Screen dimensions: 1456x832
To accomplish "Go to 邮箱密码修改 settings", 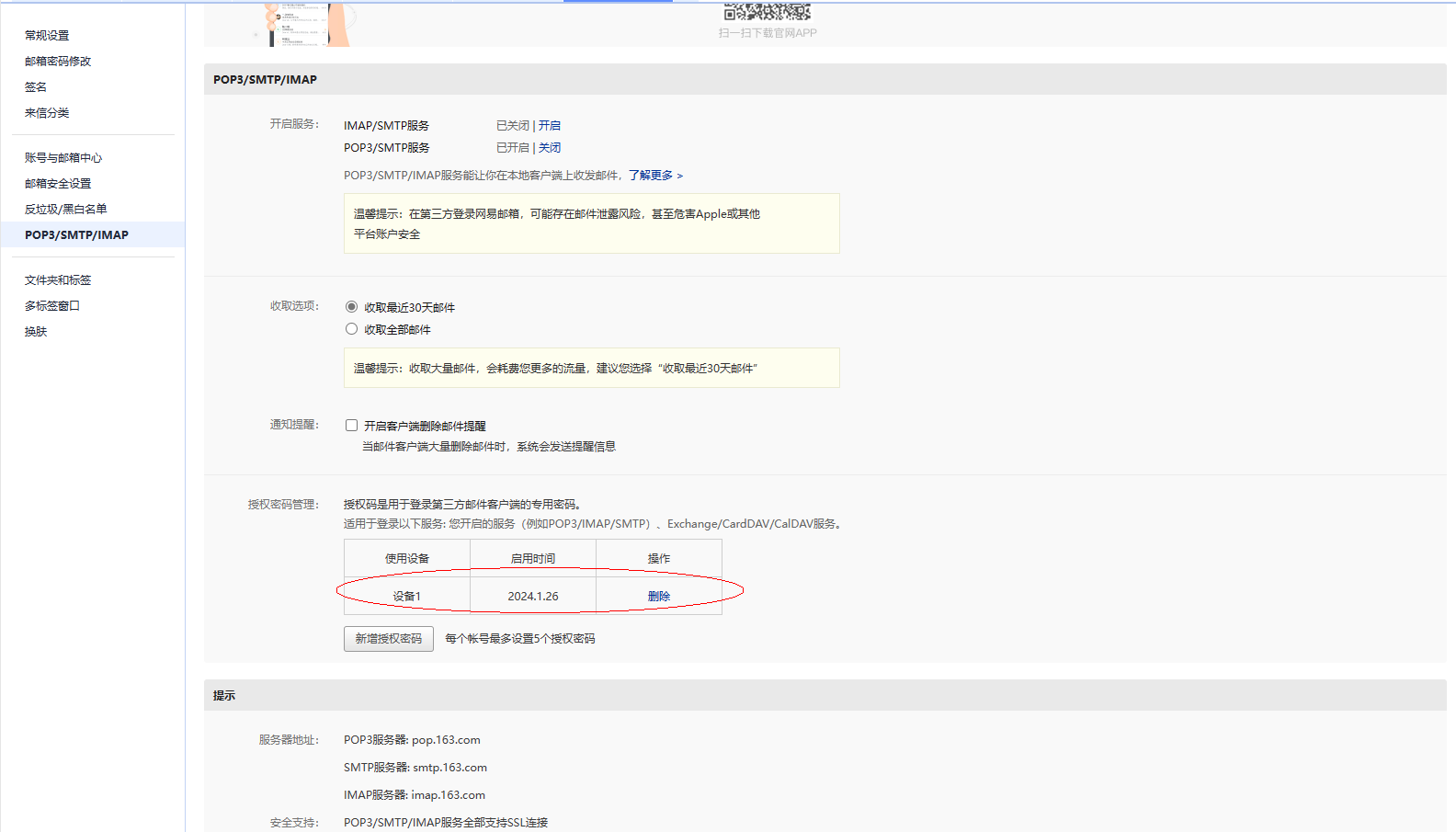I will pos(58,62).
